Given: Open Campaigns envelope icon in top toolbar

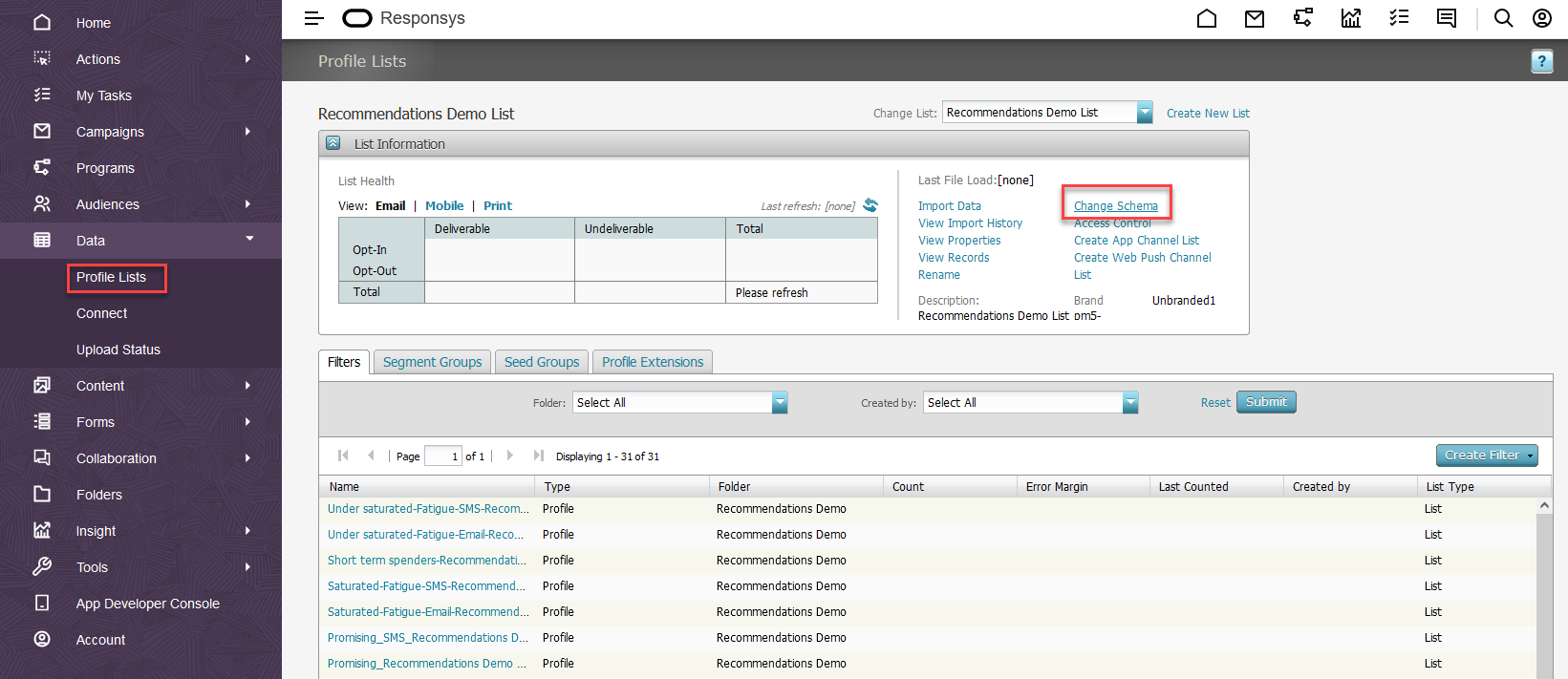Looking at the screenshot, I should [x=1255, y=18].
